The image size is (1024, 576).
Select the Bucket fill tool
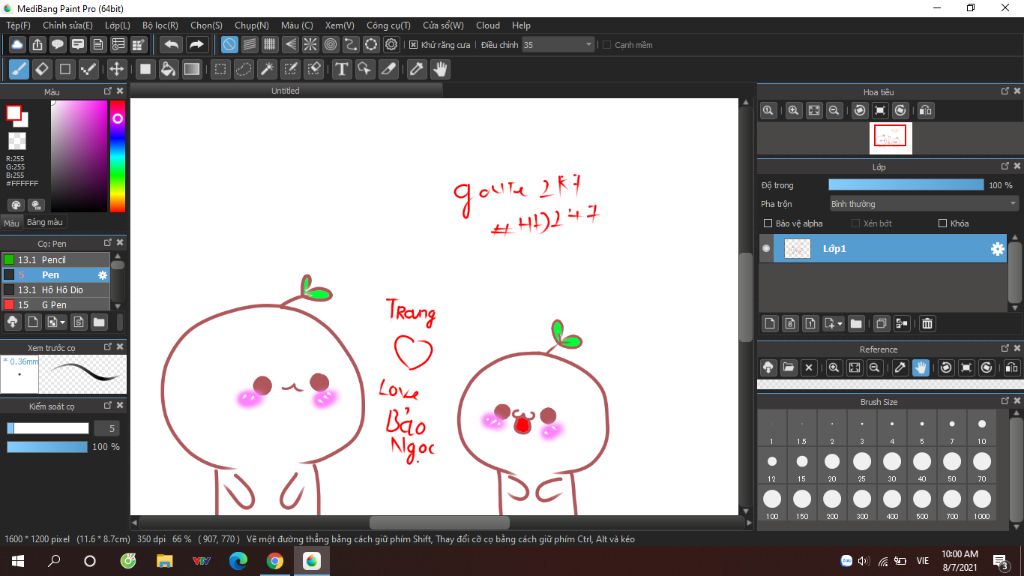(x=168, y=69)
